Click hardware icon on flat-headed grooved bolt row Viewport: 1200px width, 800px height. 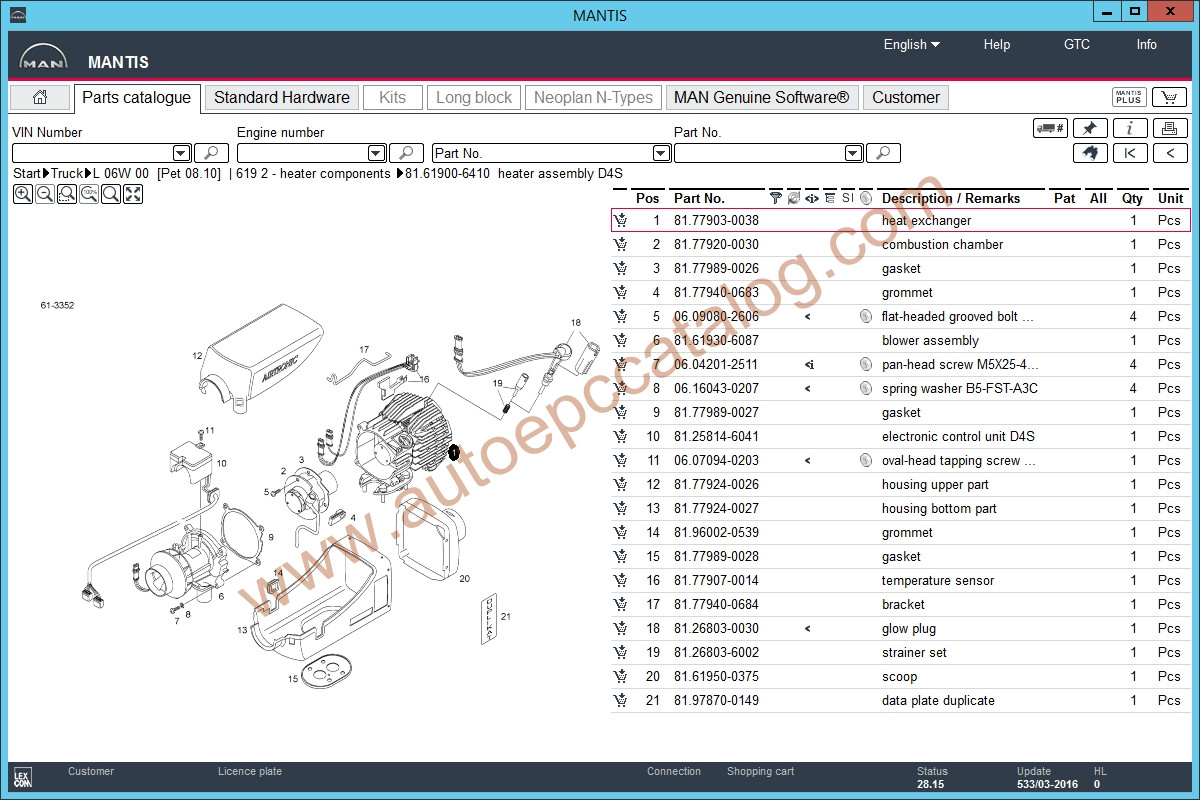point(865,316)
